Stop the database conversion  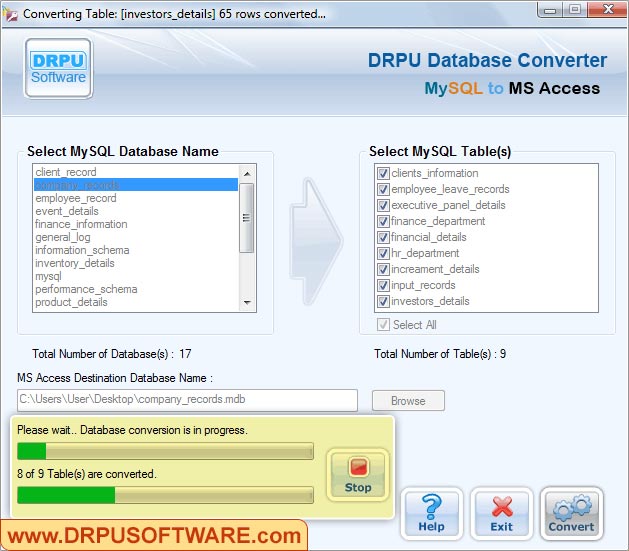coord(357,475)
